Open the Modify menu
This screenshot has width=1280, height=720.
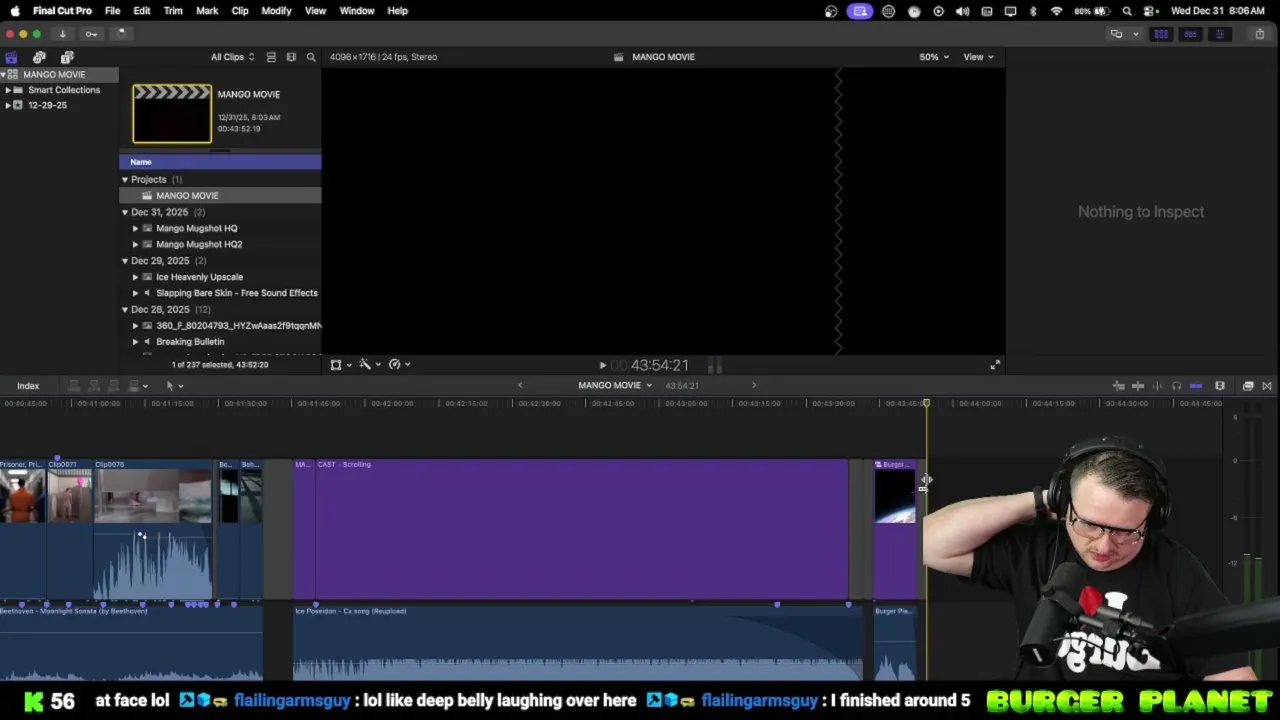point(276,11)
